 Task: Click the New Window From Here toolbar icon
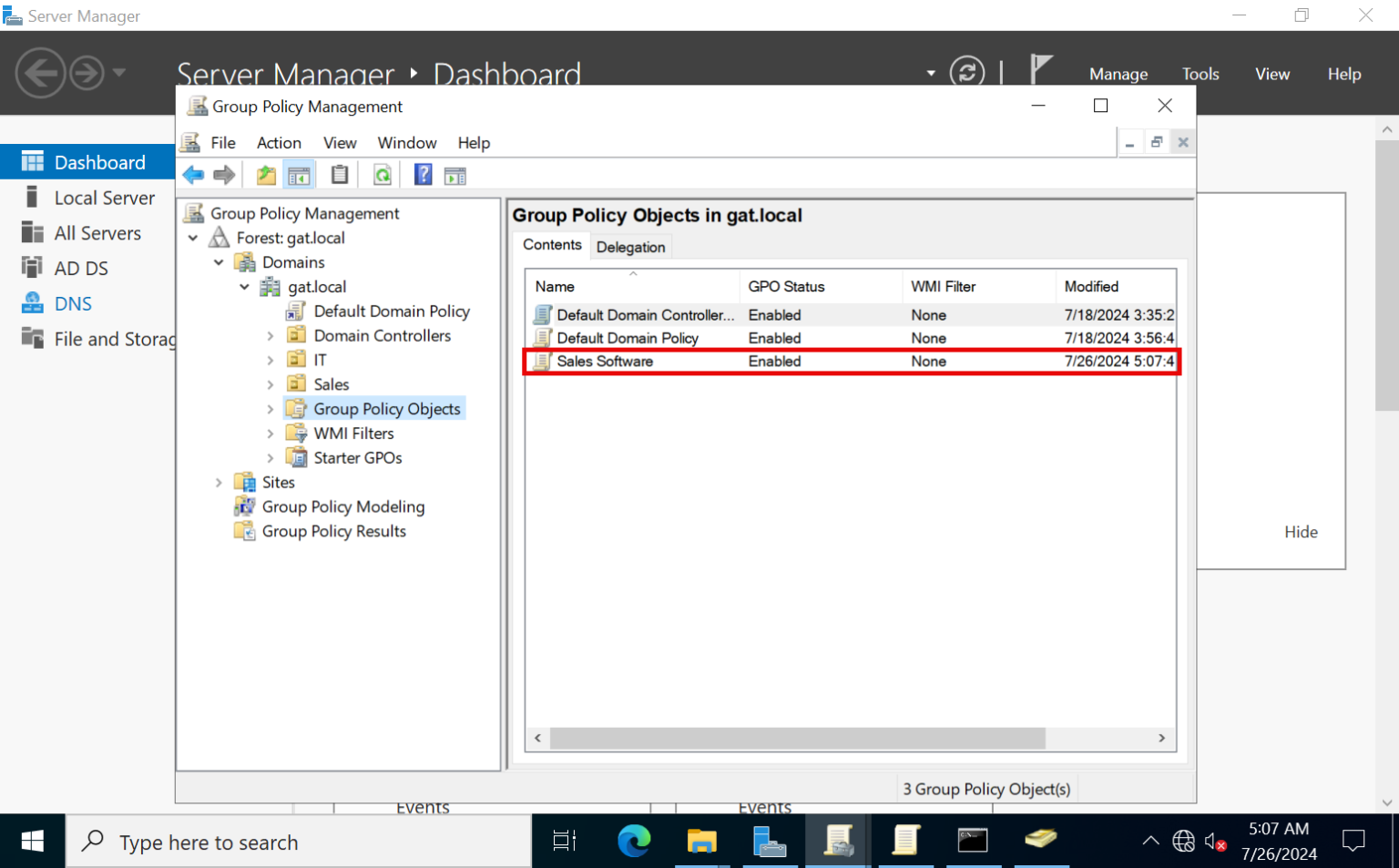click(454, 174)
